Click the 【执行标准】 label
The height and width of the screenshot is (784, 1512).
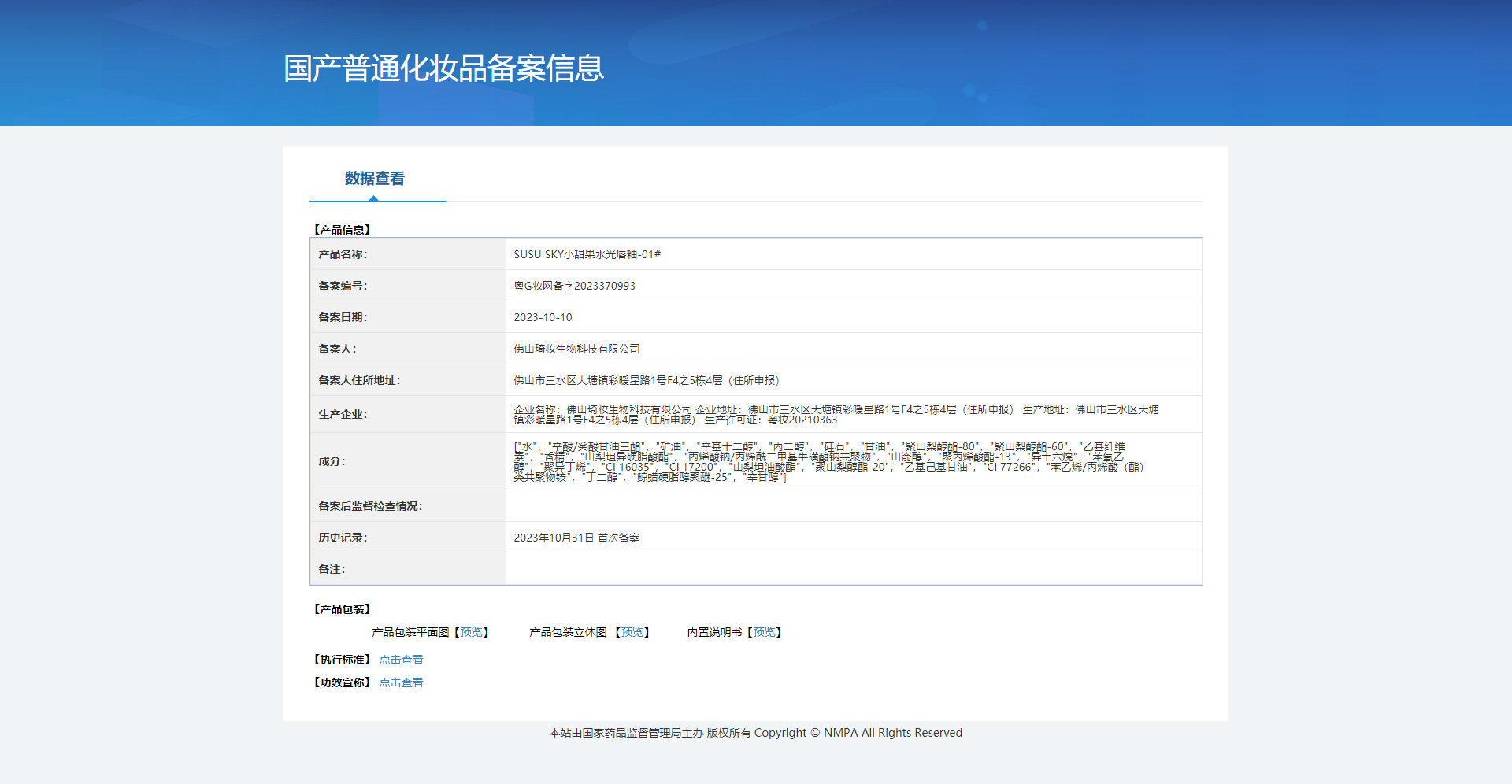coord(342,660)
